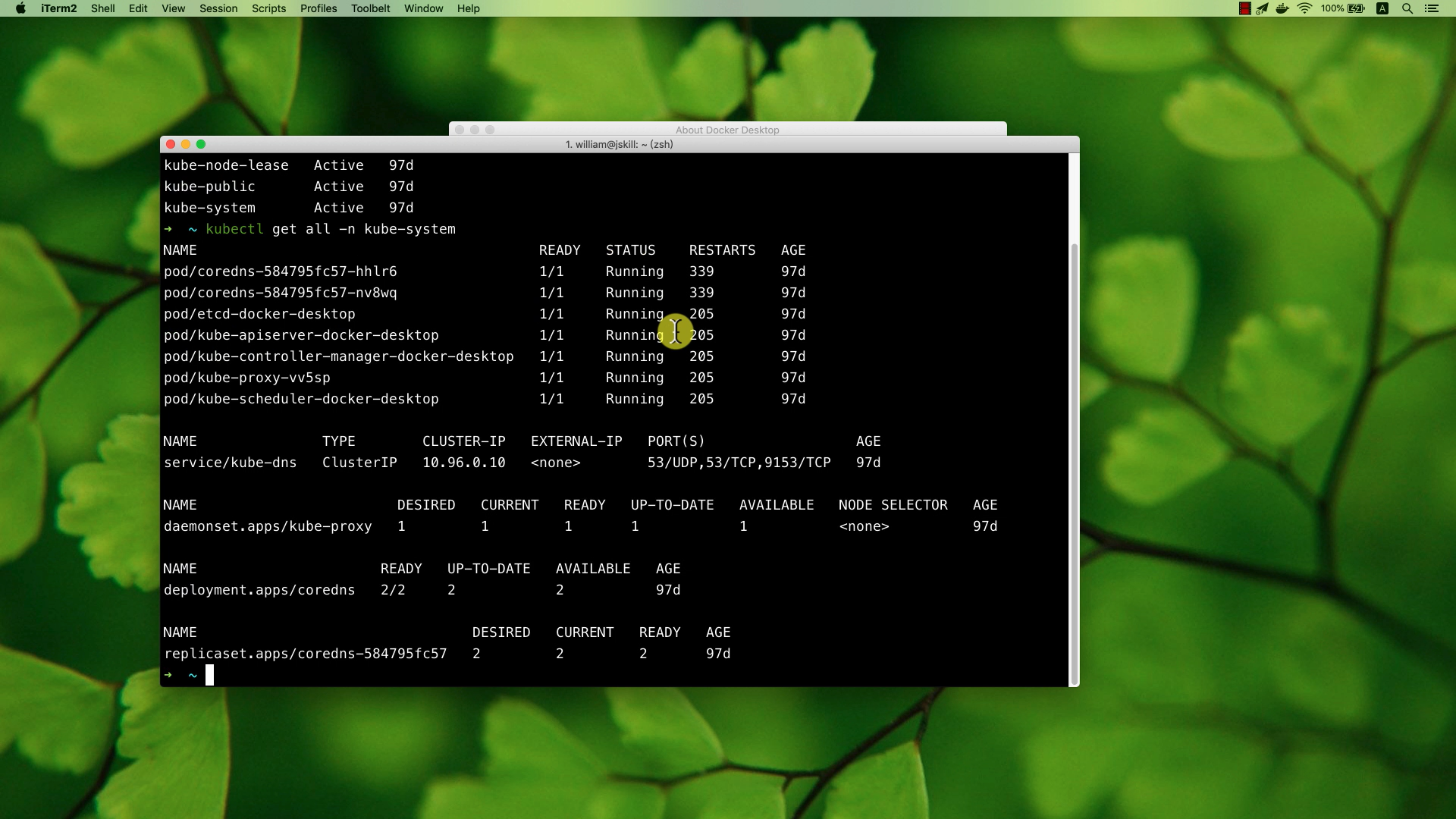Click the UP-TO-DATE header in daemonset table
The image size is (1456, 819).
[x=672, y=505]
